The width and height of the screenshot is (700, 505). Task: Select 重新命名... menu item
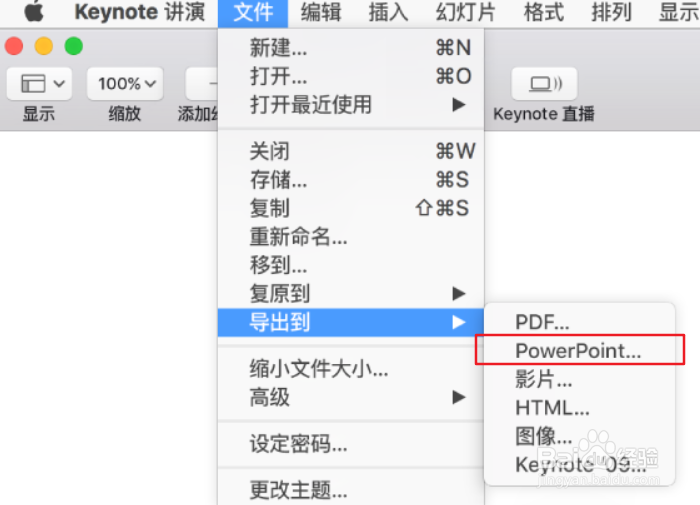coord(351,237)
